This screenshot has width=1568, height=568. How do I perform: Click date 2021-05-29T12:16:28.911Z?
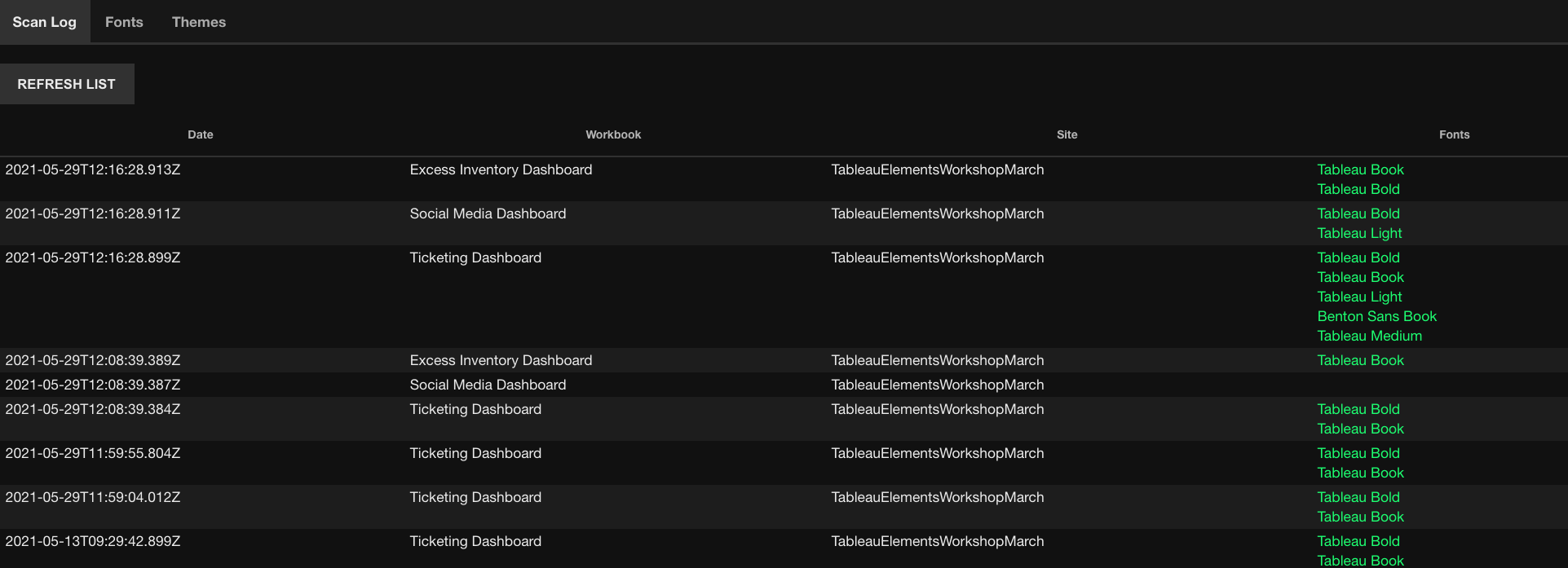click(x=93, y=214)
